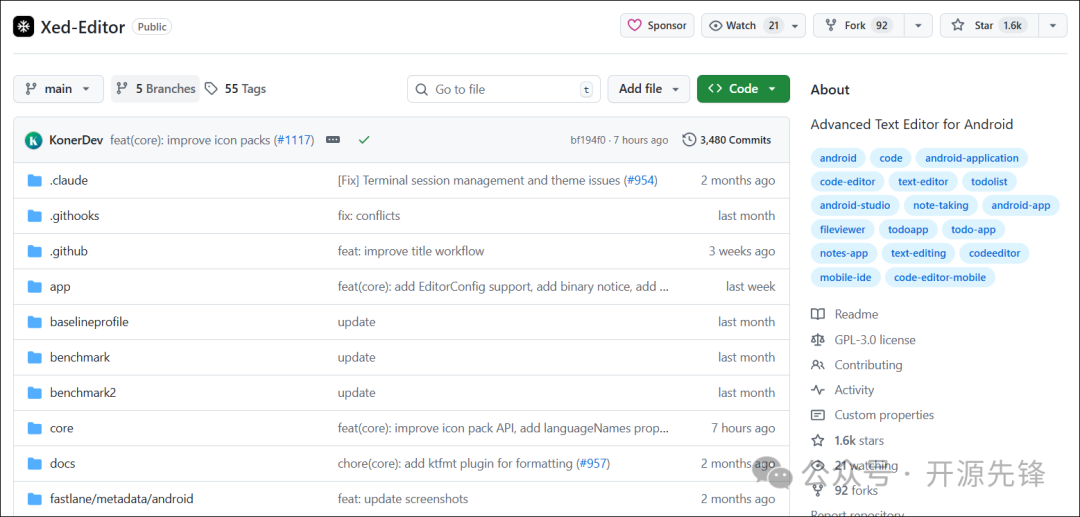Click the folder icon beside app
This screenshot has width=1080, height=517.
coord(34,286)
